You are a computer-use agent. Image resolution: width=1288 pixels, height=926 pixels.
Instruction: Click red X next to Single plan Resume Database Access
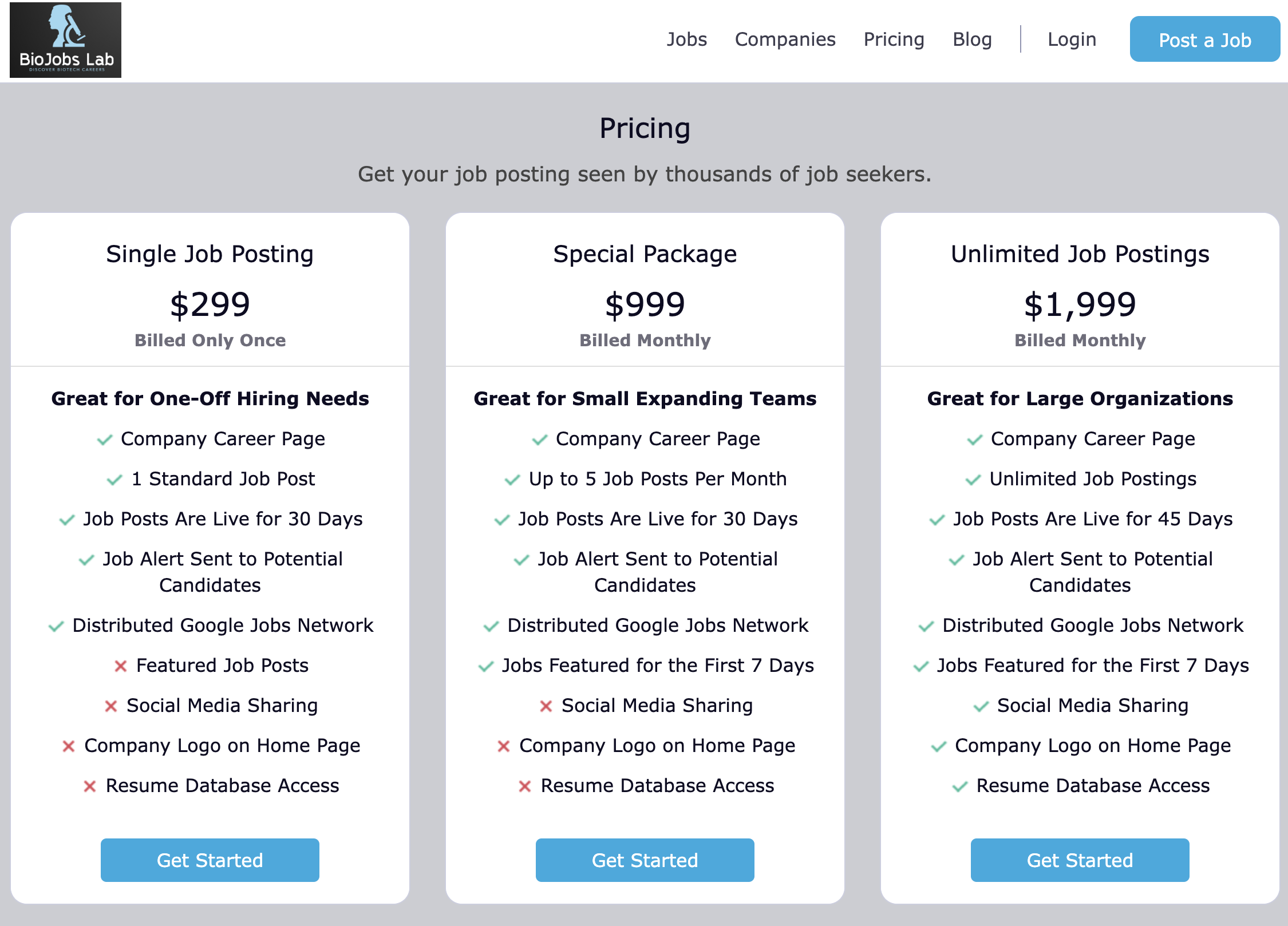coord(90,786)
